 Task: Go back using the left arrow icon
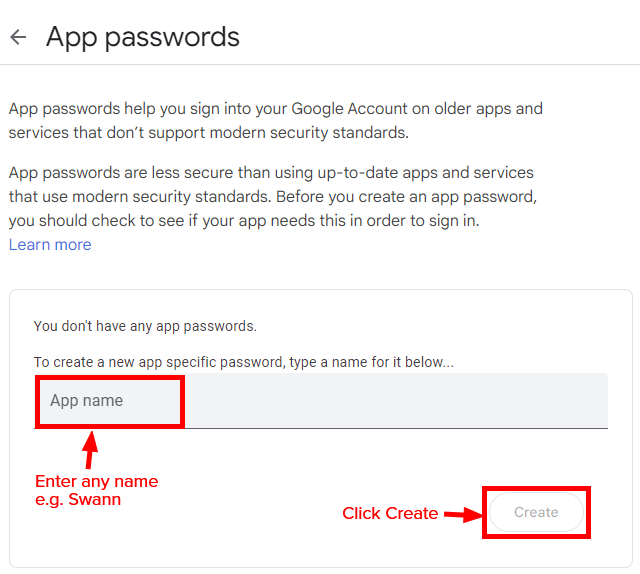tap(18, 37)
